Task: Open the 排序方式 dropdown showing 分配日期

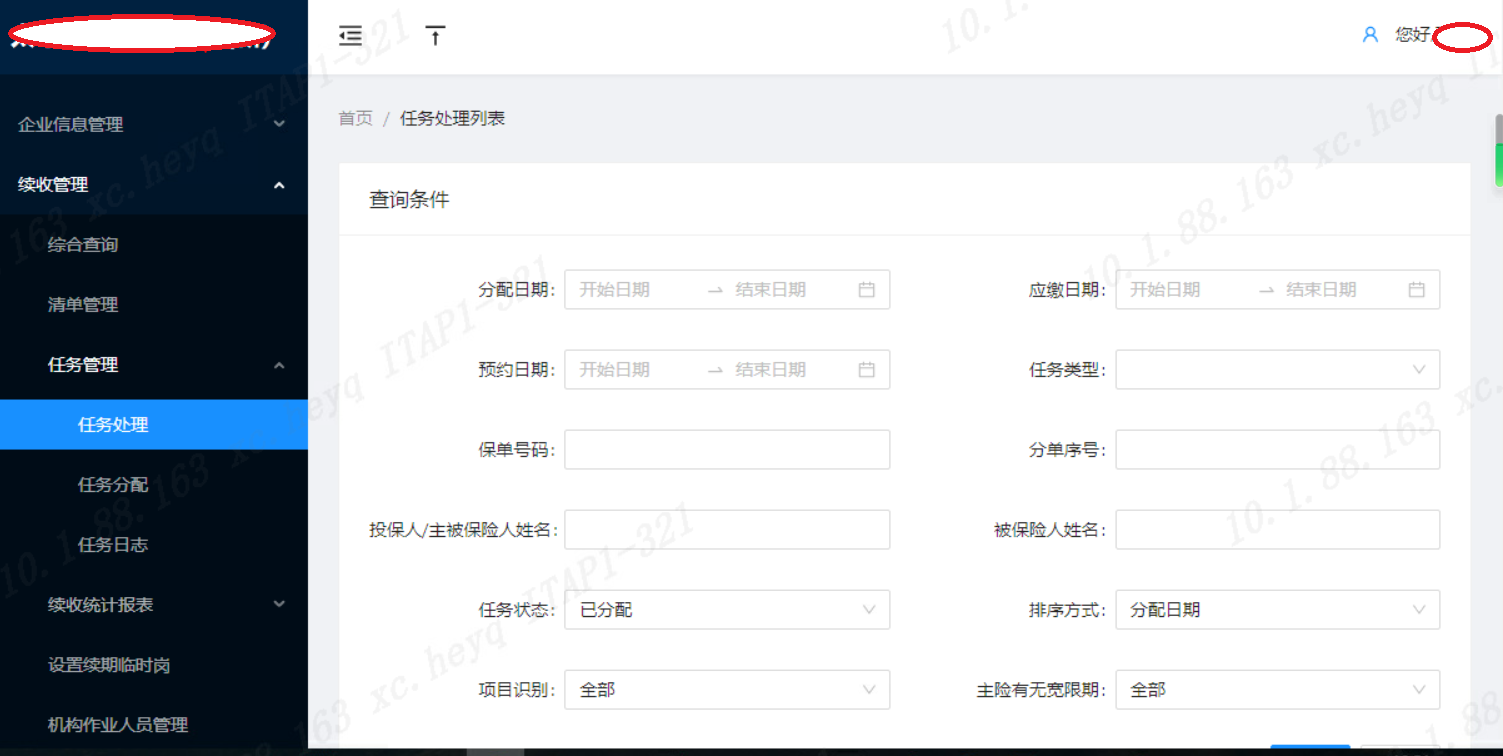Action: pos(1278,610)
